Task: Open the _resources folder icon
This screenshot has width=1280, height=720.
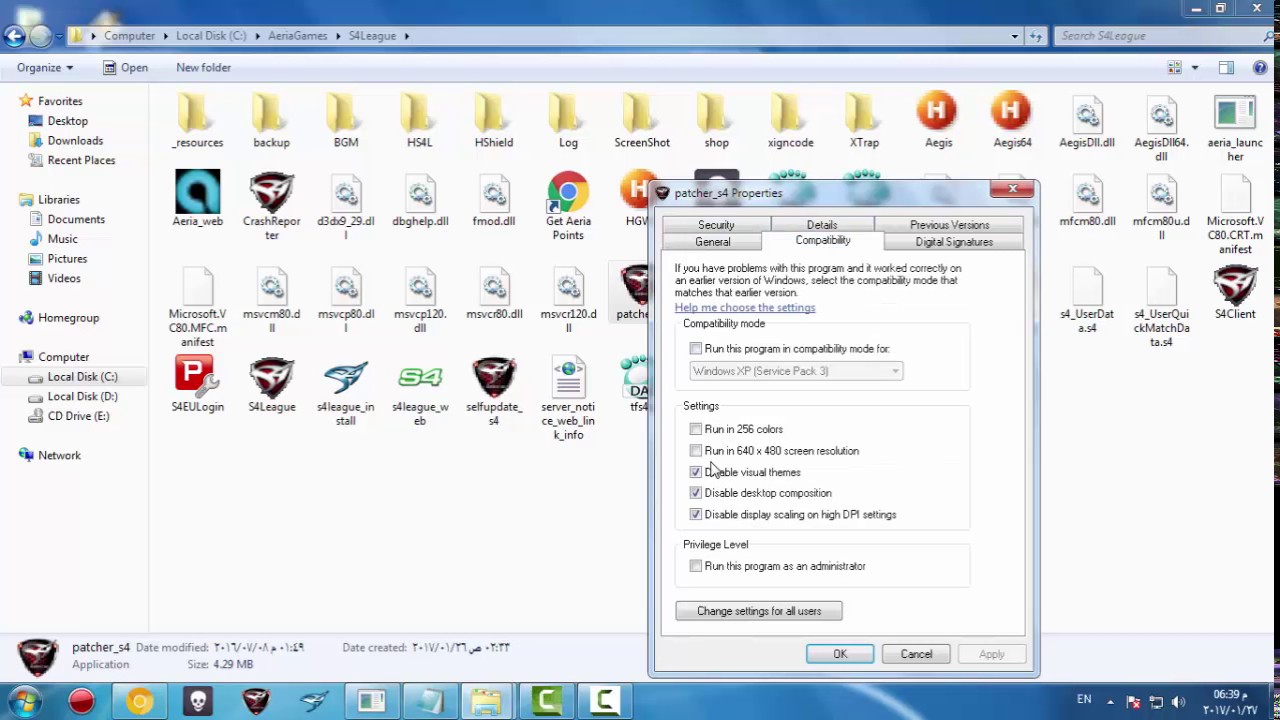Action: [x=197, y=112]
